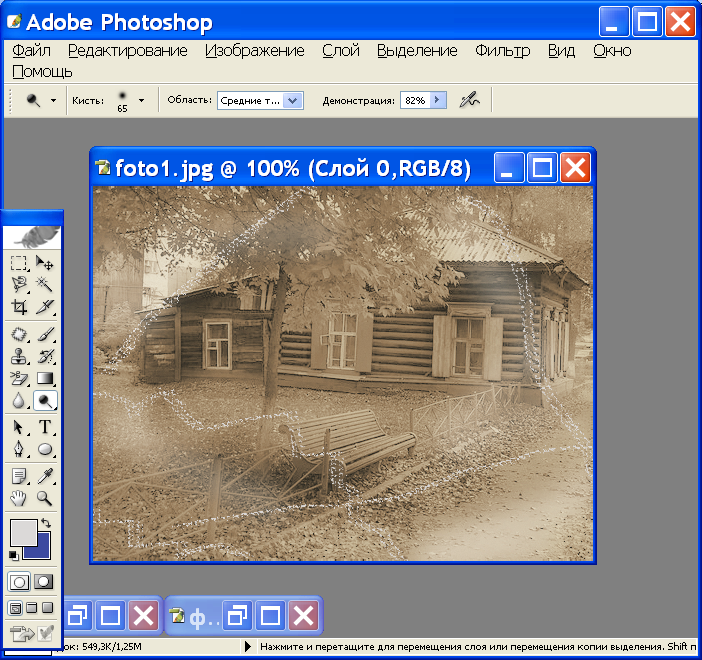Open the brush preset picker arrow
This screenshot has width=702, height=660.
pyautogui.click(x=141, y=100)
